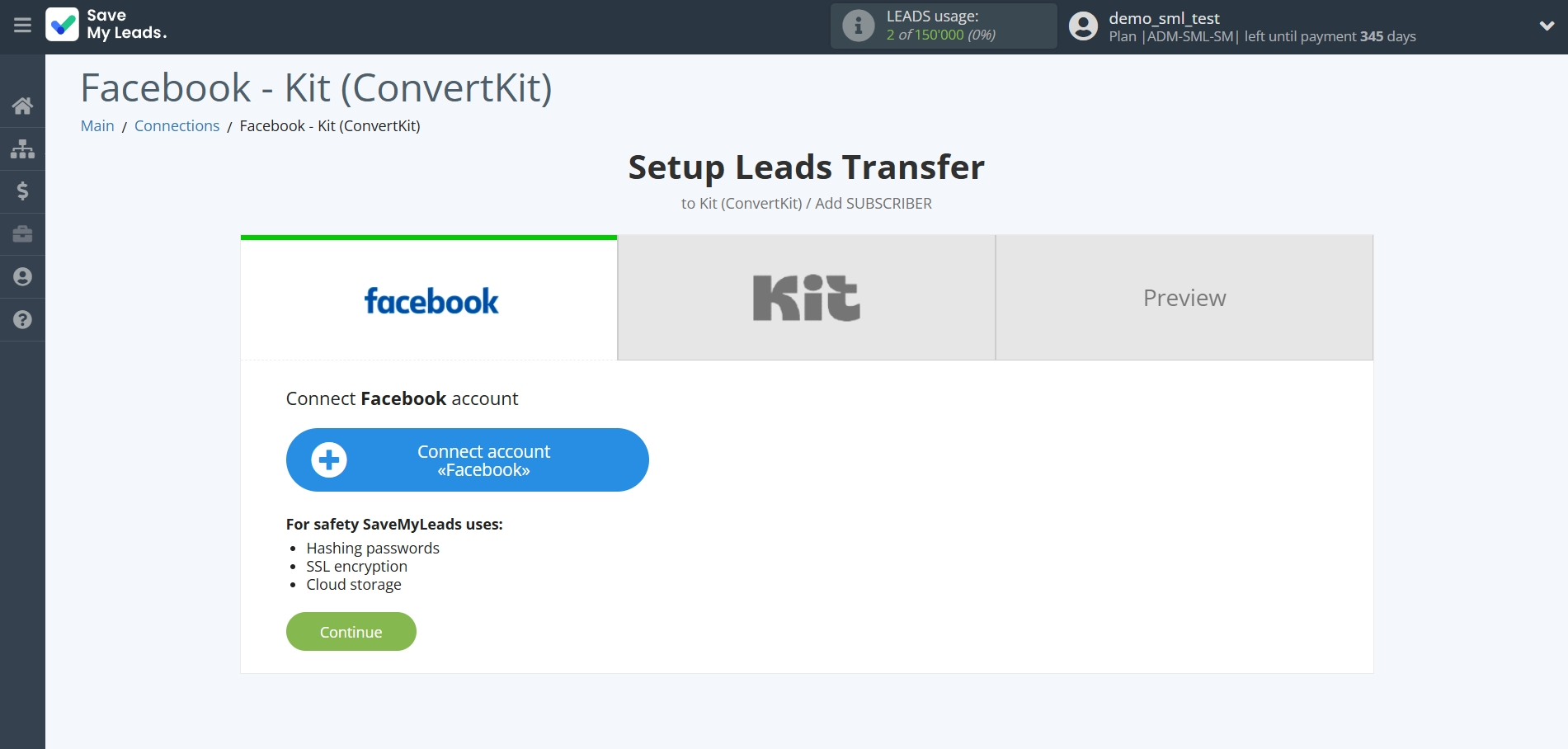The image size is (1568, 749).
Task: Click Connect account «Facebook» button
Action: pyautogui.click(x=467, y=460)
